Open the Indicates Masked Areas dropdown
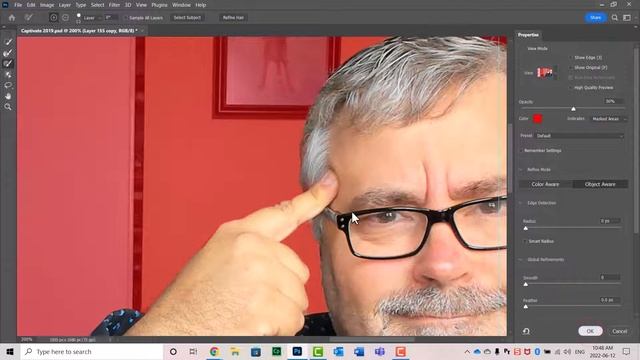The height and width of the screenshot is (360, 640). pyautogui.click(x=608, y=119)
